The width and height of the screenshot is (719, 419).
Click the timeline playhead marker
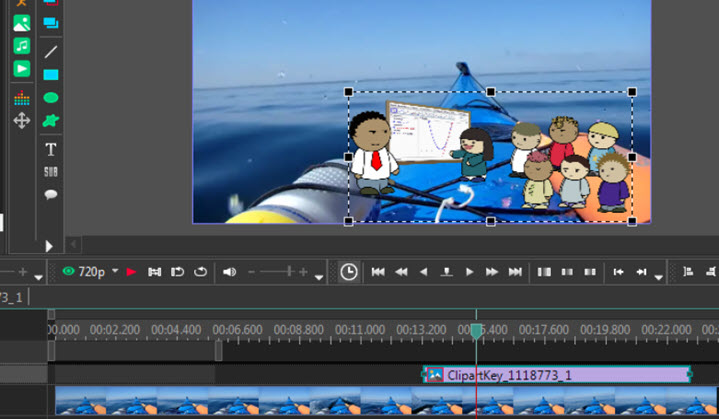pos(476,331)
